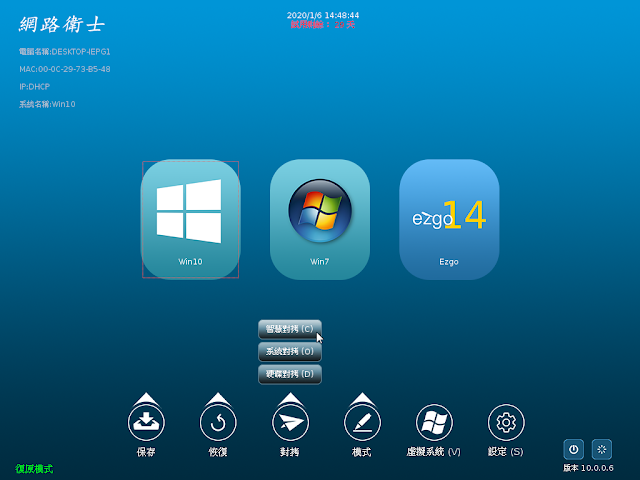640x480 pixels.
Task: Click the 虛擬系統 (V) label
Action: (433, 452)
